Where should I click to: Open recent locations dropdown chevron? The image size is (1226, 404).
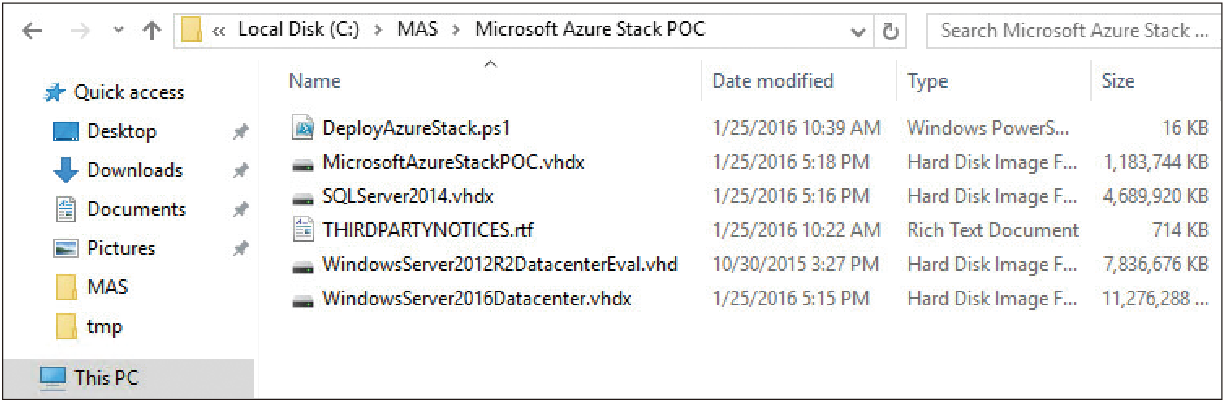tap(119, 31)
